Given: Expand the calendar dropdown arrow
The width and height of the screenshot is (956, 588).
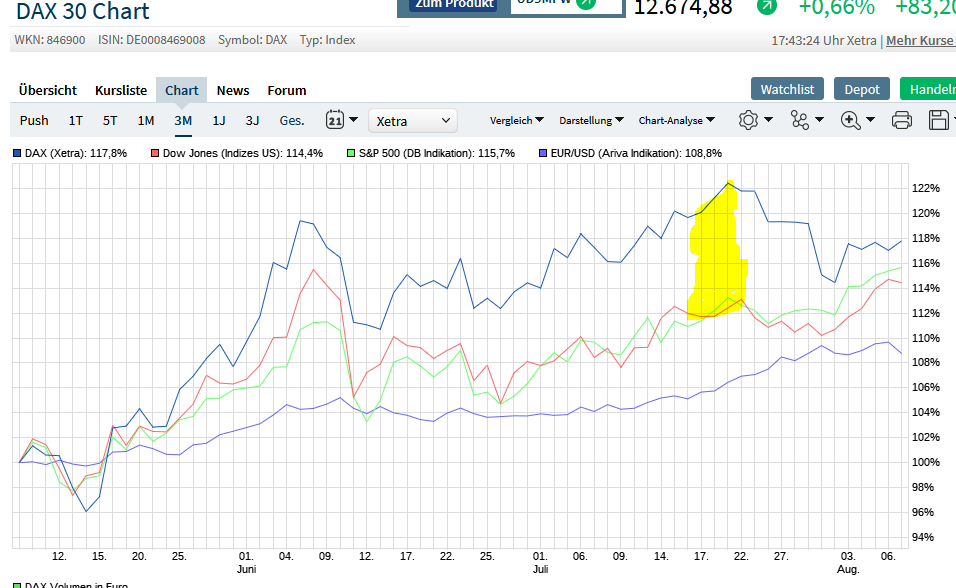Looking at the screenshot, I should [354, 120].
